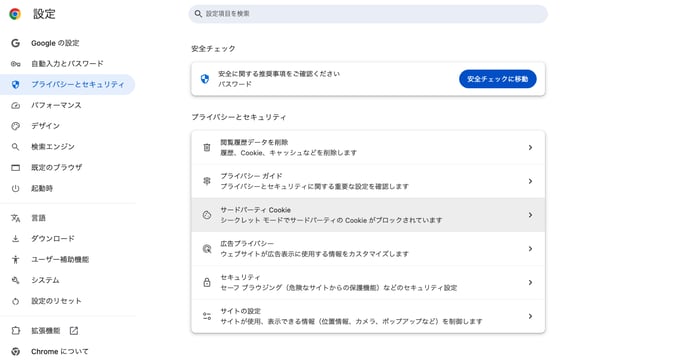688x364 pixels.
Task: Click the speedometer icon for パフォーマンス
Action: [15, 105]
